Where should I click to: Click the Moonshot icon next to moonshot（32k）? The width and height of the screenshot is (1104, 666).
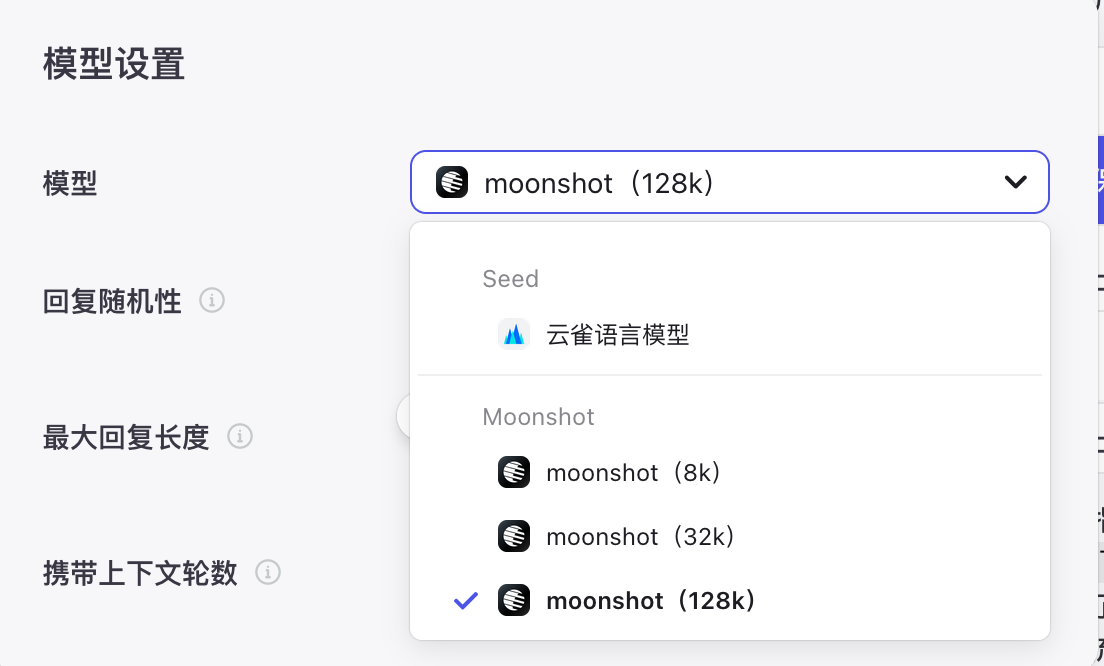pyautogui.click(x=513, y=536)
